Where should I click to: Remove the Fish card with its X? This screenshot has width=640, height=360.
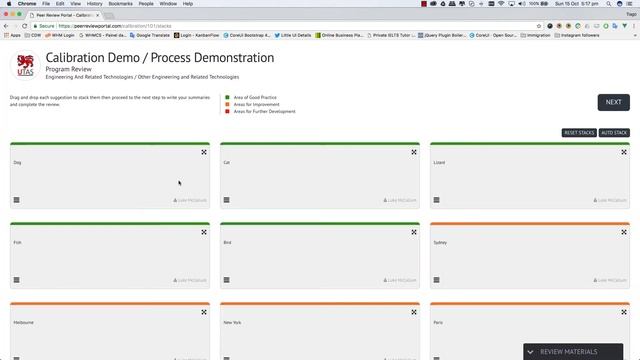click(204, 232)
